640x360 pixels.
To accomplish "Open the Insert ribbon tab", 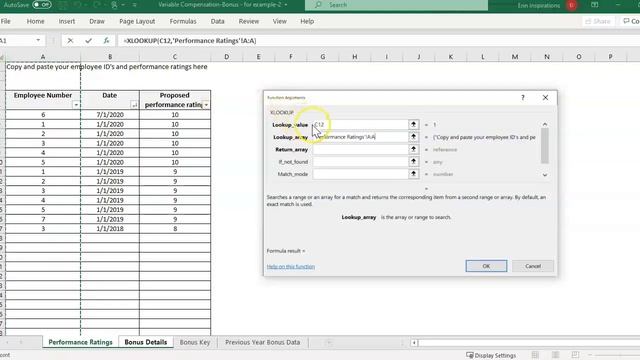I will coord(67,21).
